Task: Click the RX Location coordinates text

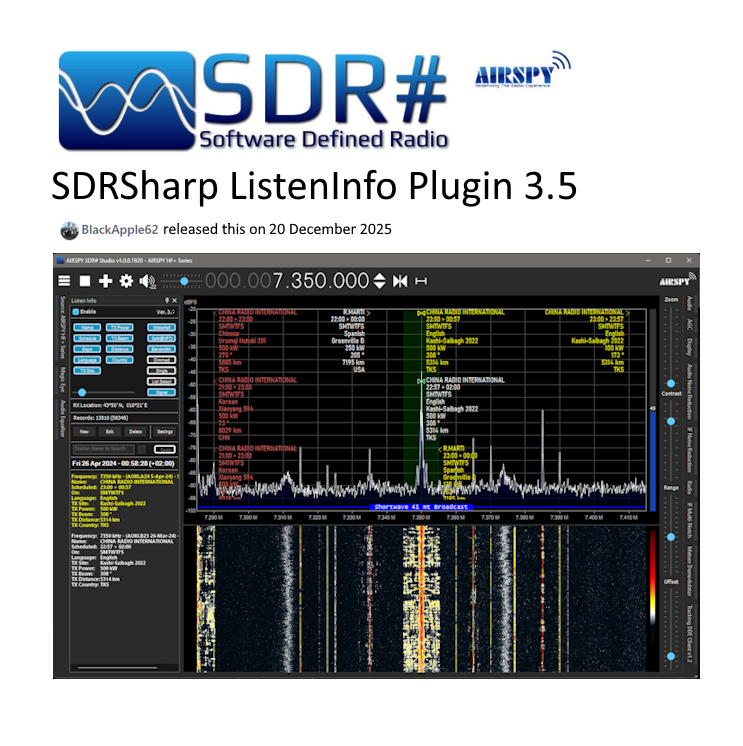Action: click(110, 405)
